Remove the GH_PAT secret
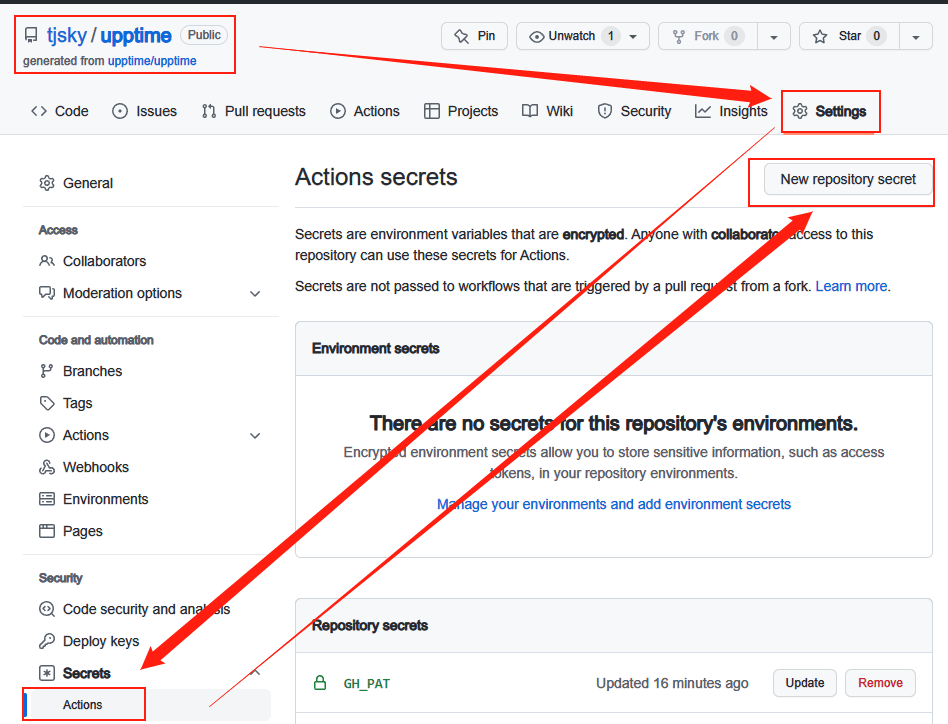 tap(880, 683)
